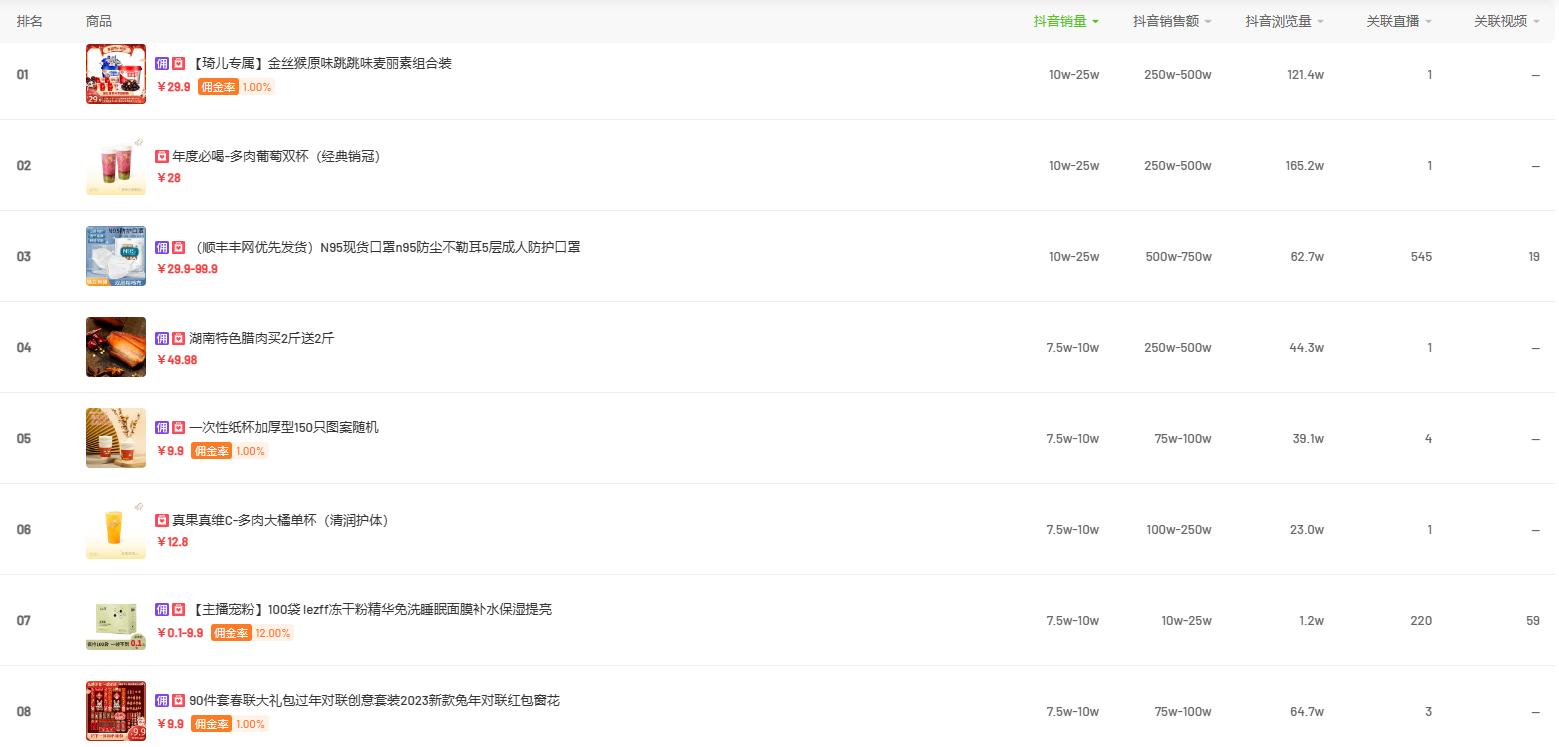Click red shop icon beside 多肉大橘单杯 title
Viewport: 1559px width, 747px height.
tap(162, 521)
